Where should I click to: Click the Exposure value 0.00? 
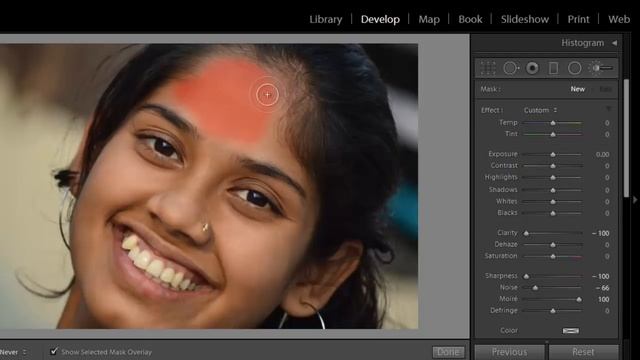pyautogui.click(x=602, y=154)
